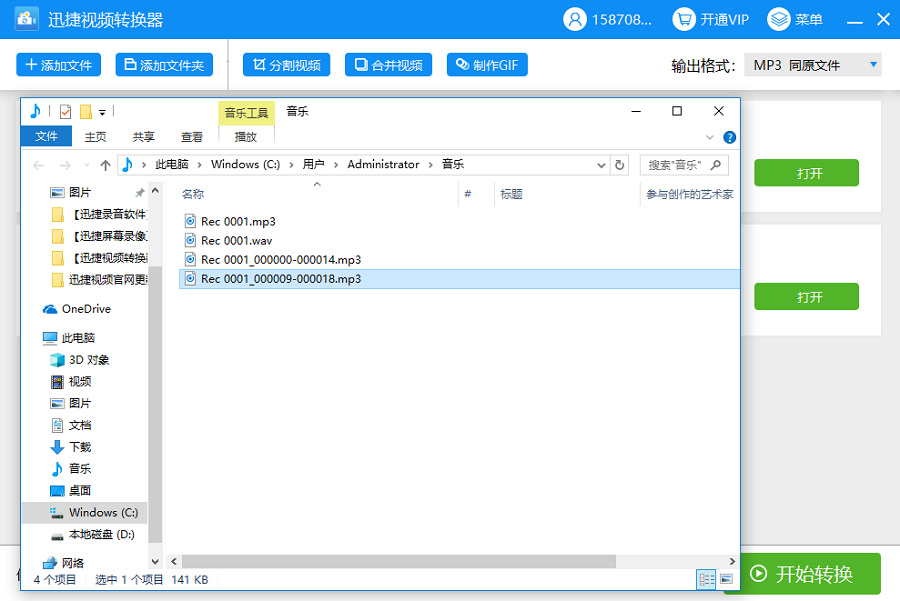Select OneDrive in navigation pane

click(x=77, y=309)
